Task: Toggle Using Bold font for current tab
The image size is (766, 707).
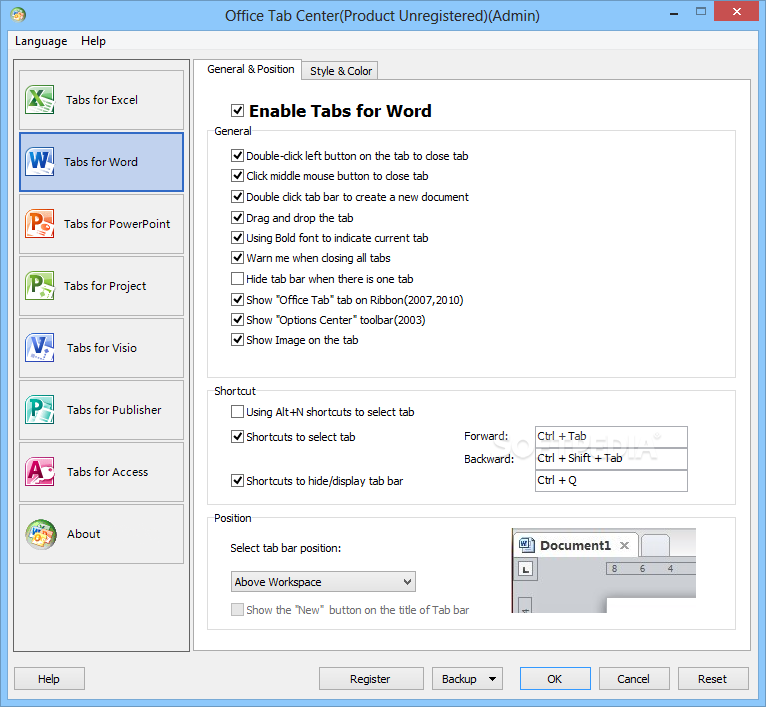Action: 237,238
